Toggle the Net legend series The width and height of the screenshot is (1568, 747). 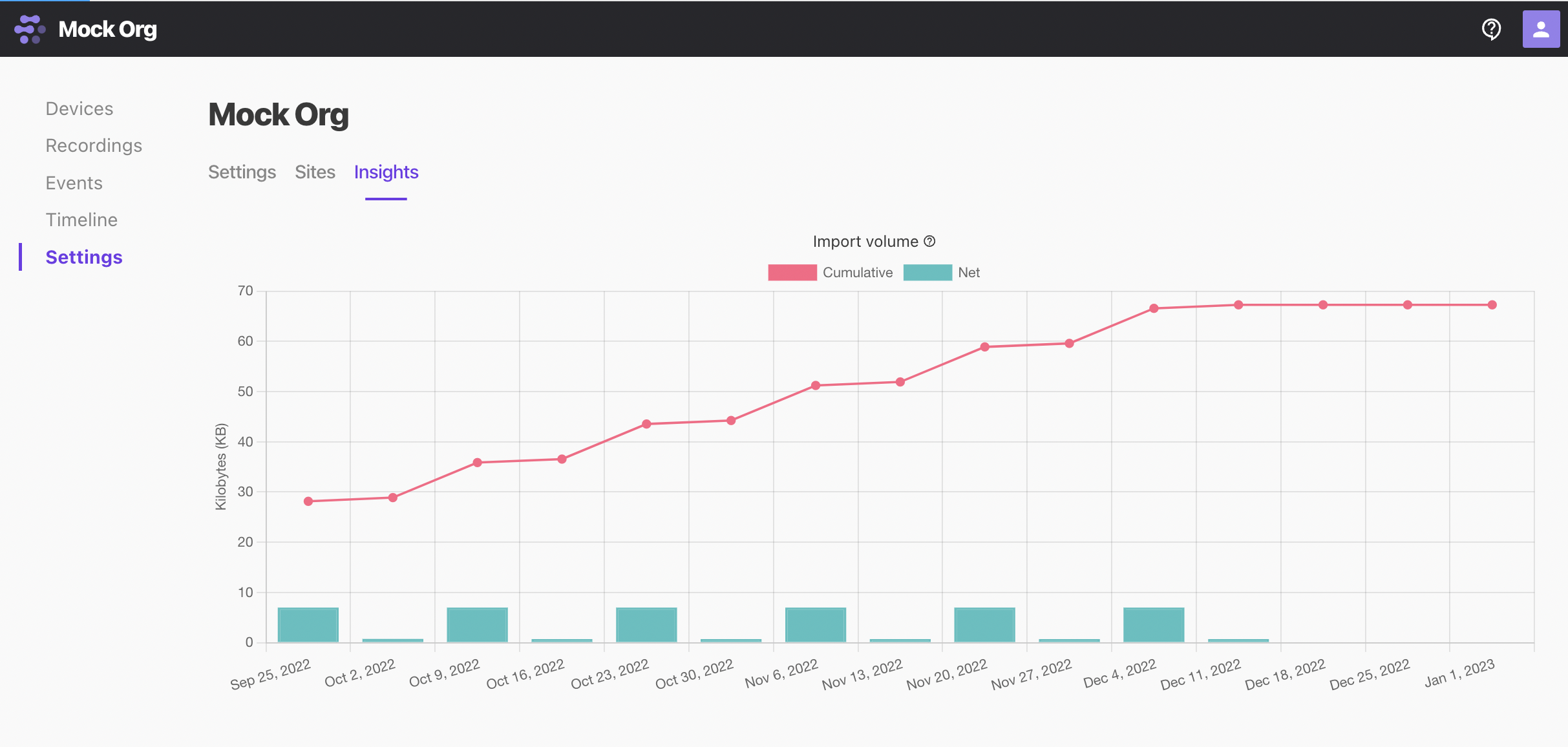click(x=968, y=273)
